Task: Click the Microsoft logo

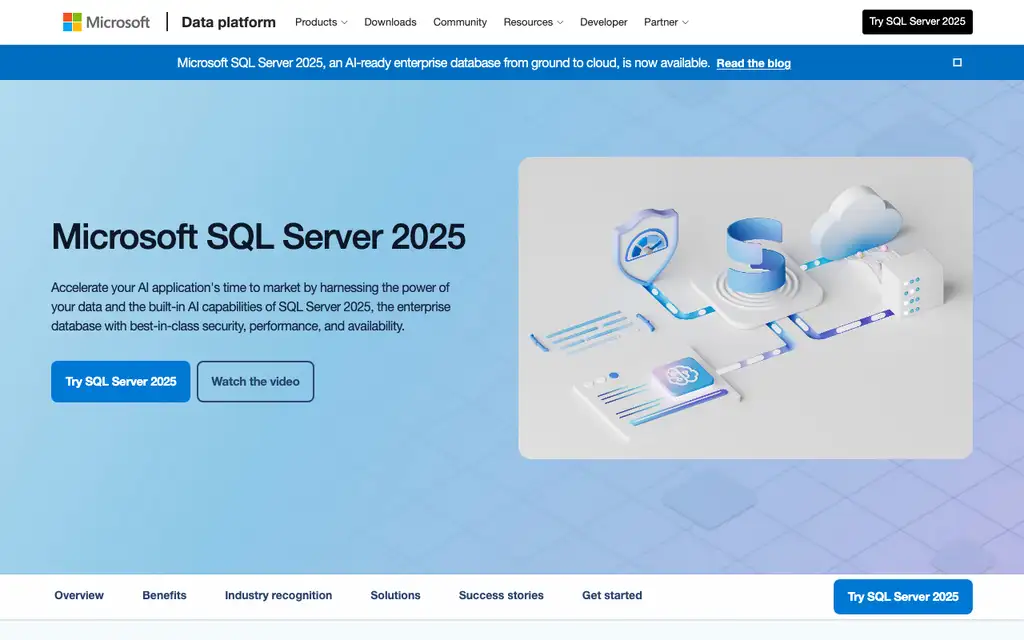Action: (106, 22)
